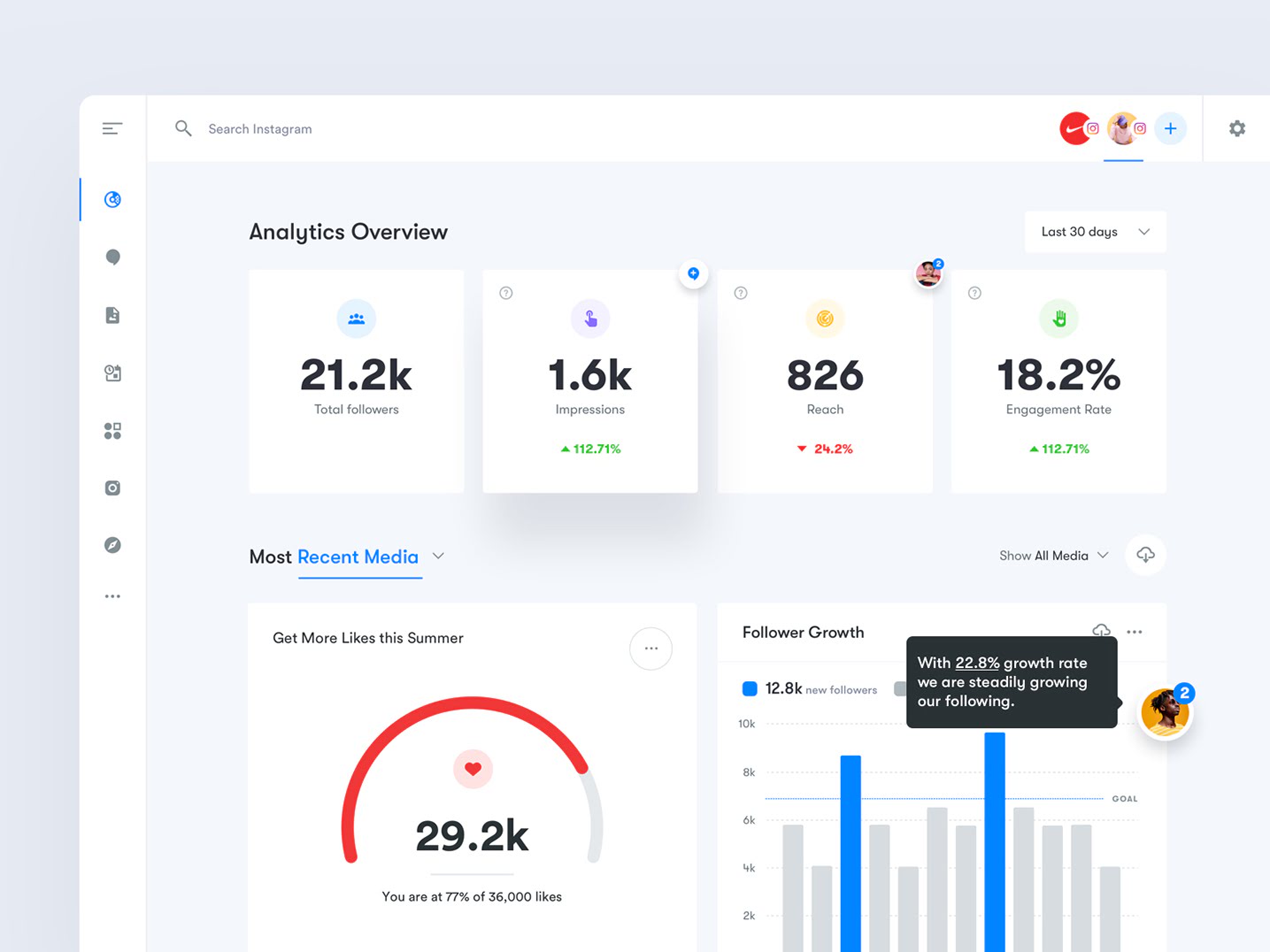The width and height of the screenshot is (1270, 952).
Task: Select the explore compass icon in sidebar
Action: pos(112,545)
